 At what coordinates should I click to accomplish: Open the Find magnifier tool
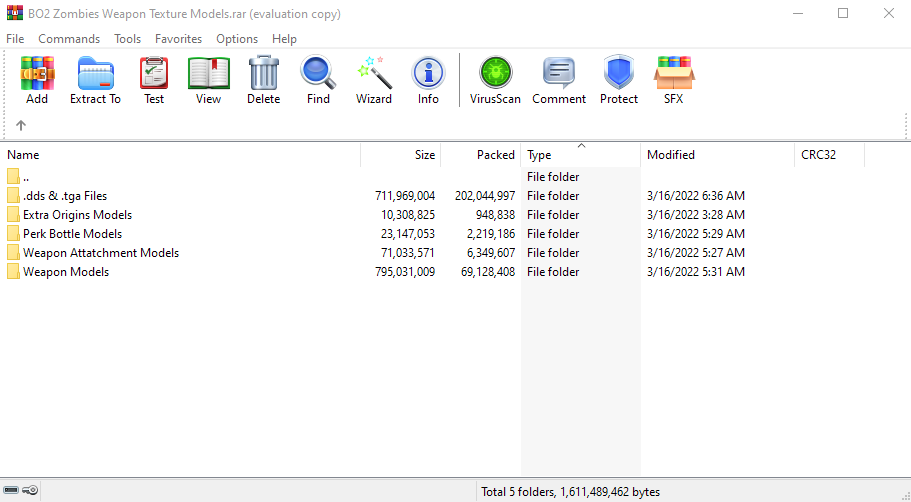318,73
